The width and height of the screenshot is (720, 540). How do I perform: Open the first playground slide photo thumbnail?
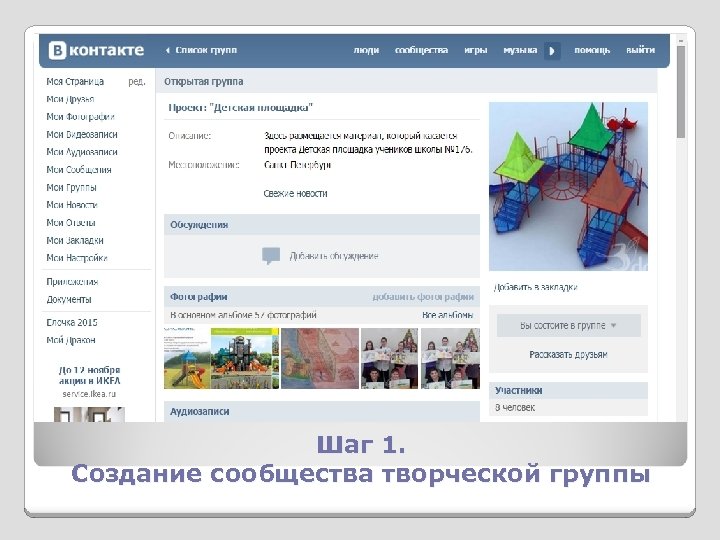point(187,358)
